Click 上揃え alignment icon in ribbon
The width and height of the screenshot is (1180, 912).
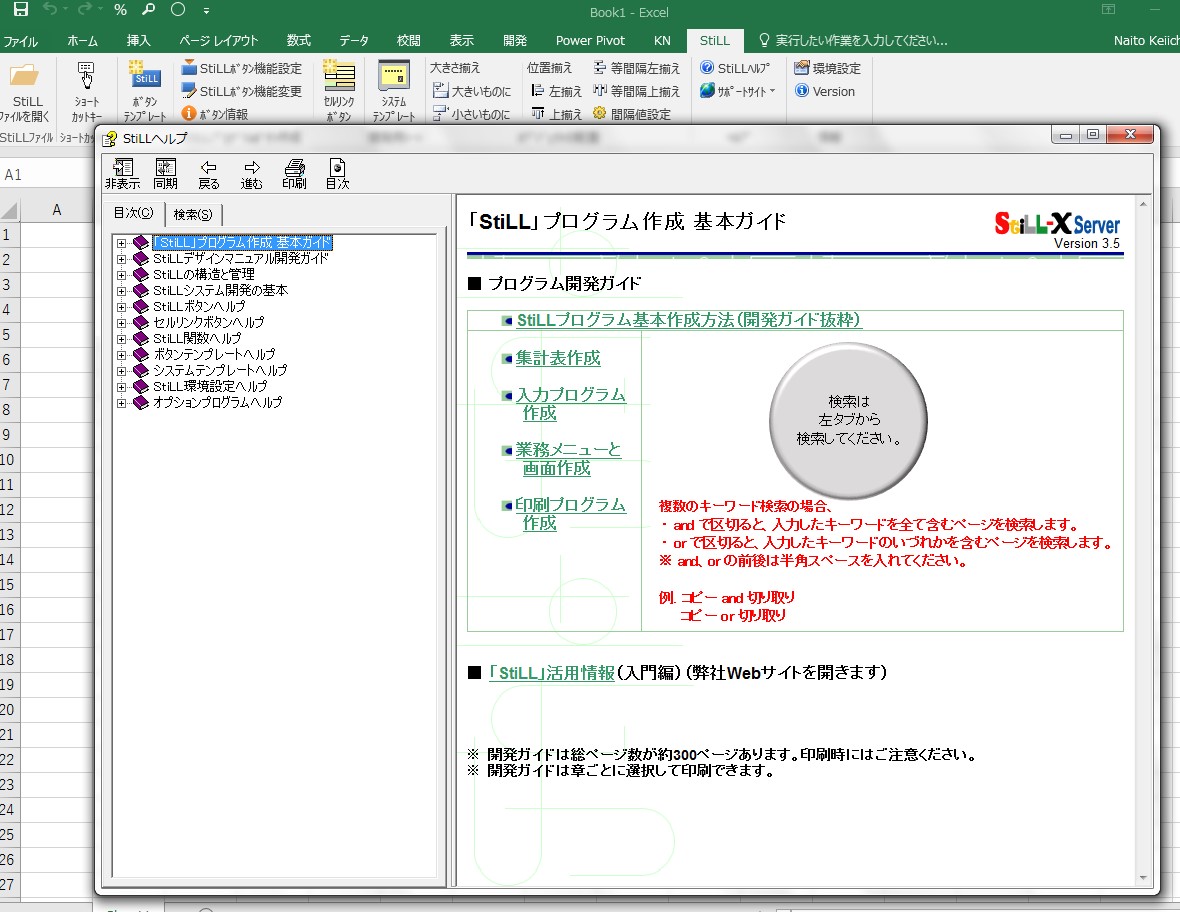tap(556, 114)
